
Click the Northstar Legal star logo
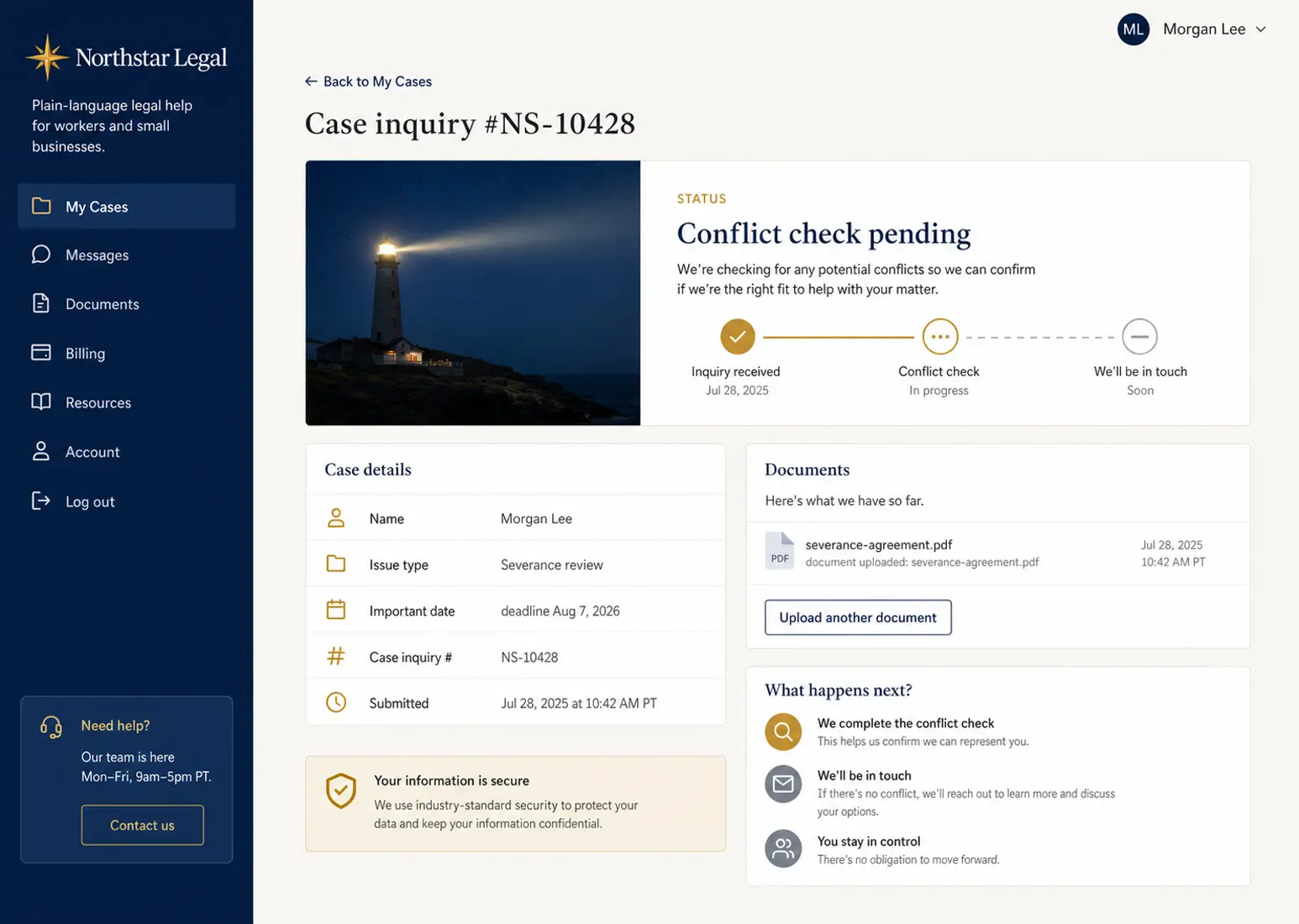[47, 57]
